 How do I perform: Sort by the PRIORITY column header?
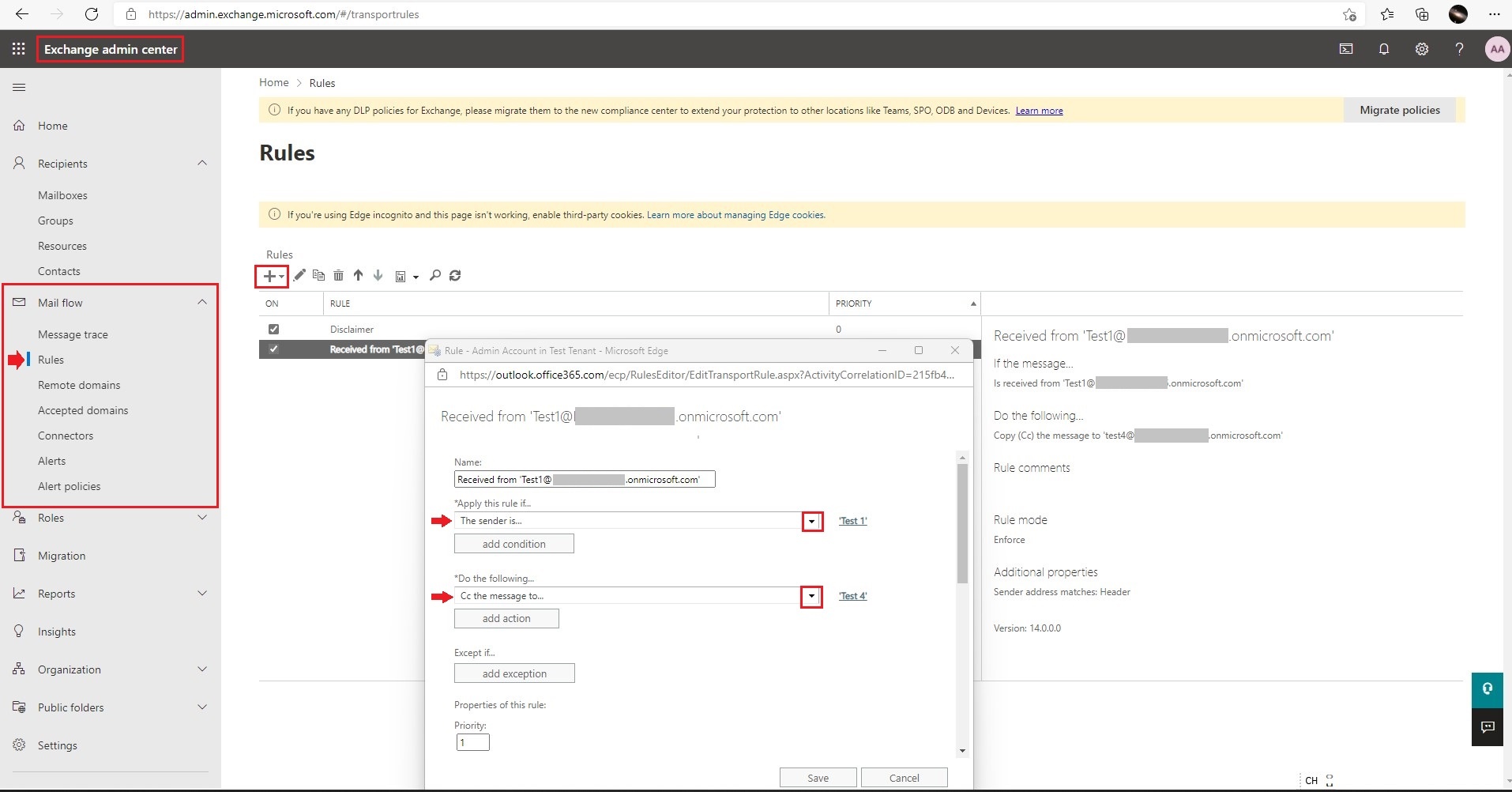coord(904,304)
